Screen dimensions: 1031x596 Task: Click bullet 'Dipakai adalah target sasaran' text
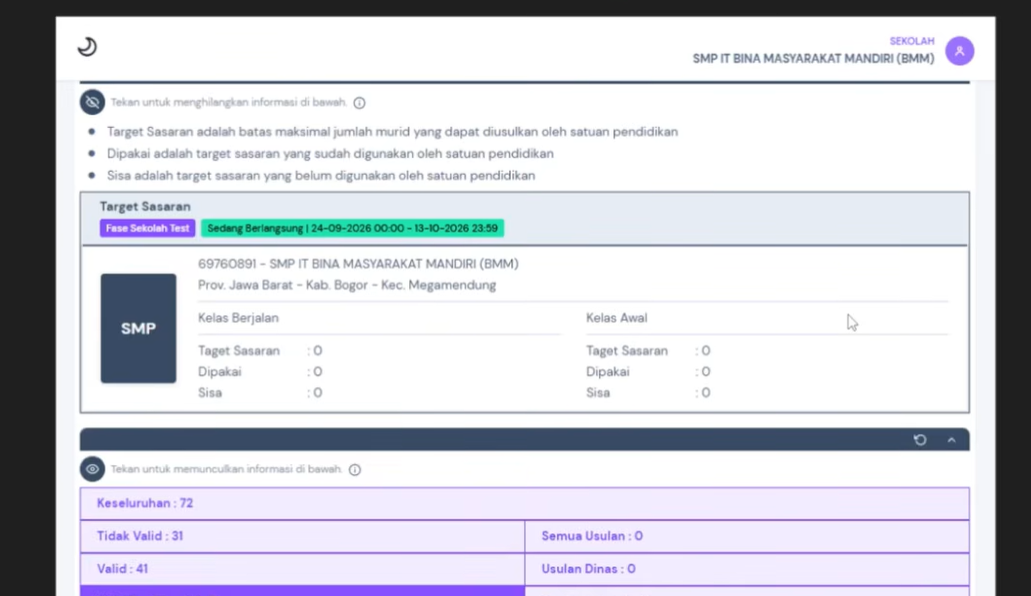tap(330, 153)
